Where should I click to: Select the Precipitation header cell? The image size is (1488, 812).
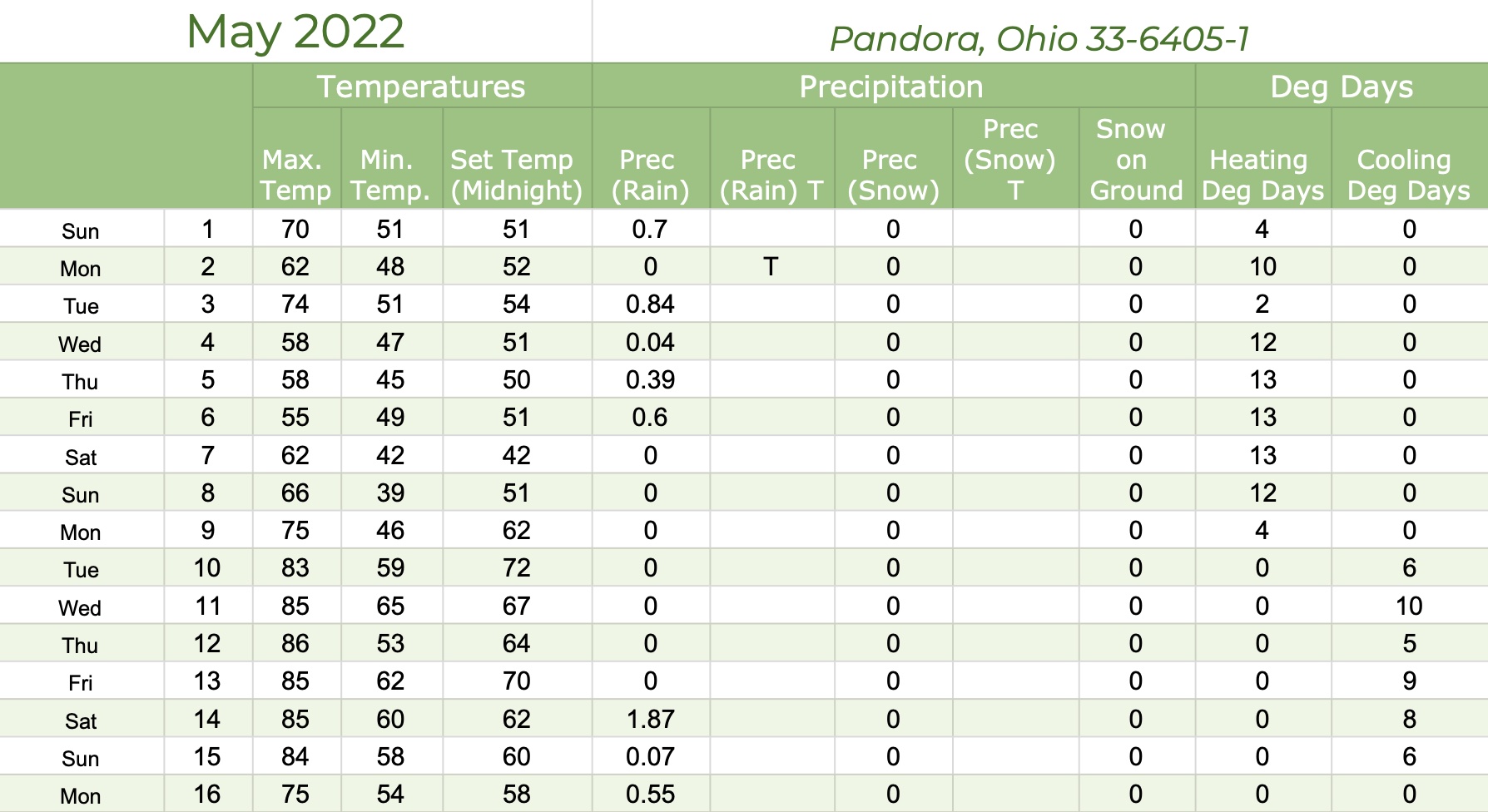pyautogui.click(x=893, y=87)
